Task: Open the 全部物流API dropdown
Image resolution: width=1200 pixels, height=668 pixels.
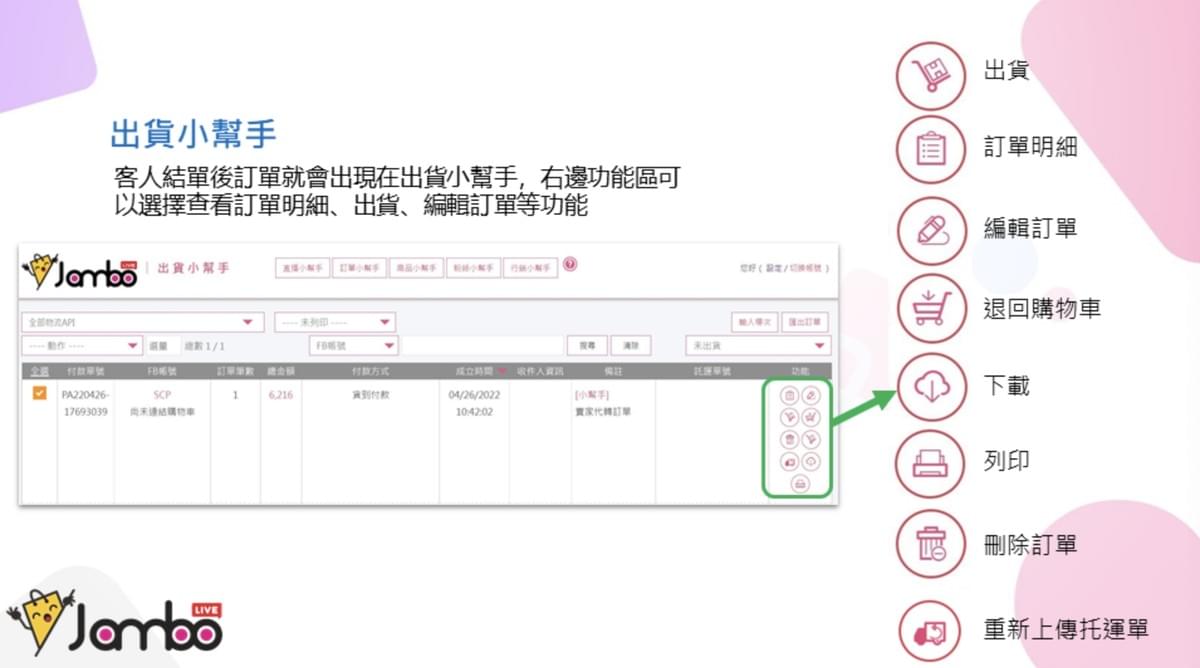Action: [x=142, y=322]
